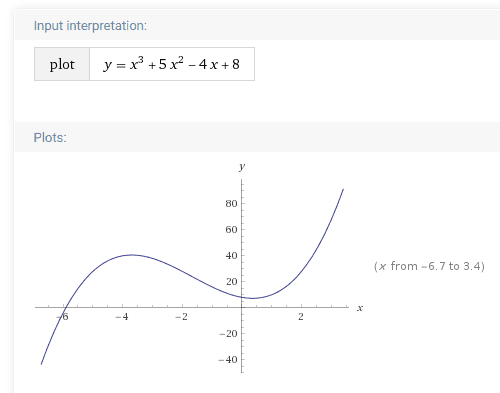Click the y axis label above graph
This screenshot has height=393, width=500.
coord(242,166)
